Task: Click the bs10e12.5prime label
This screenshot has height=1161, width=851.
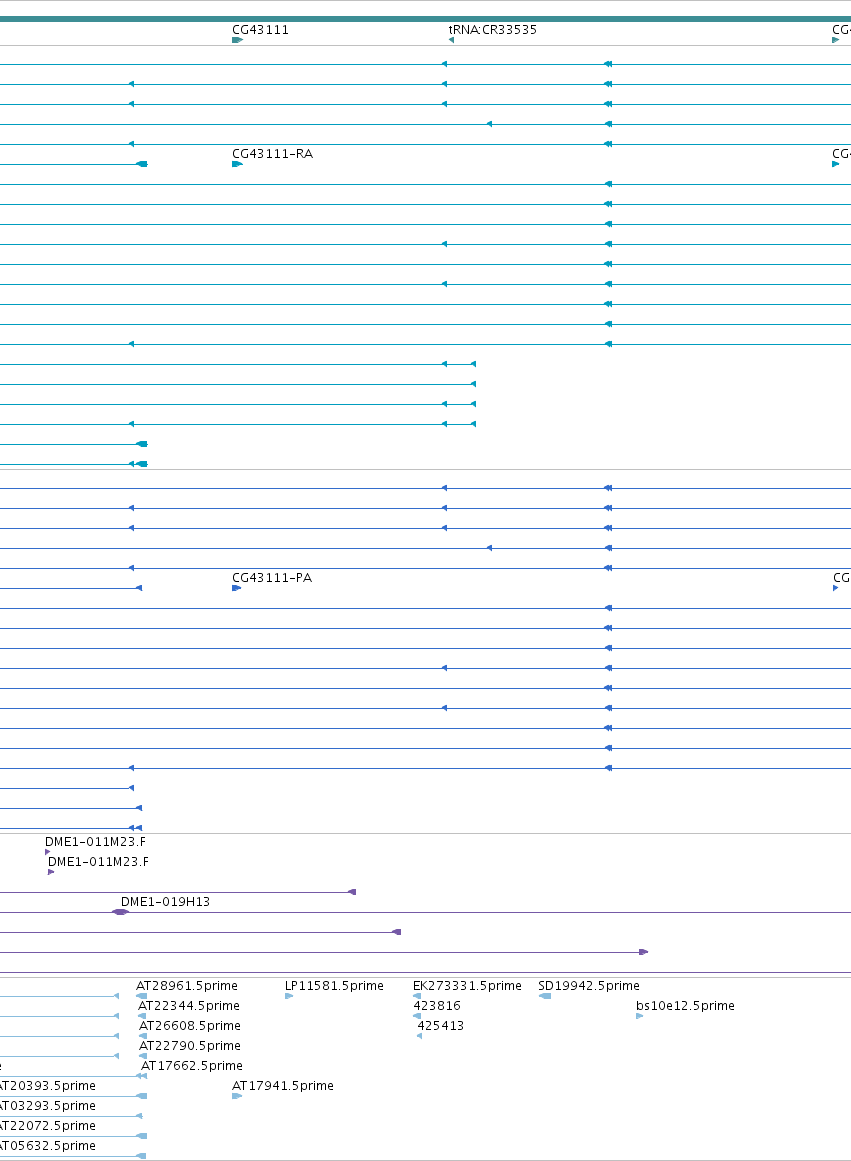Action: [685, 1006]
